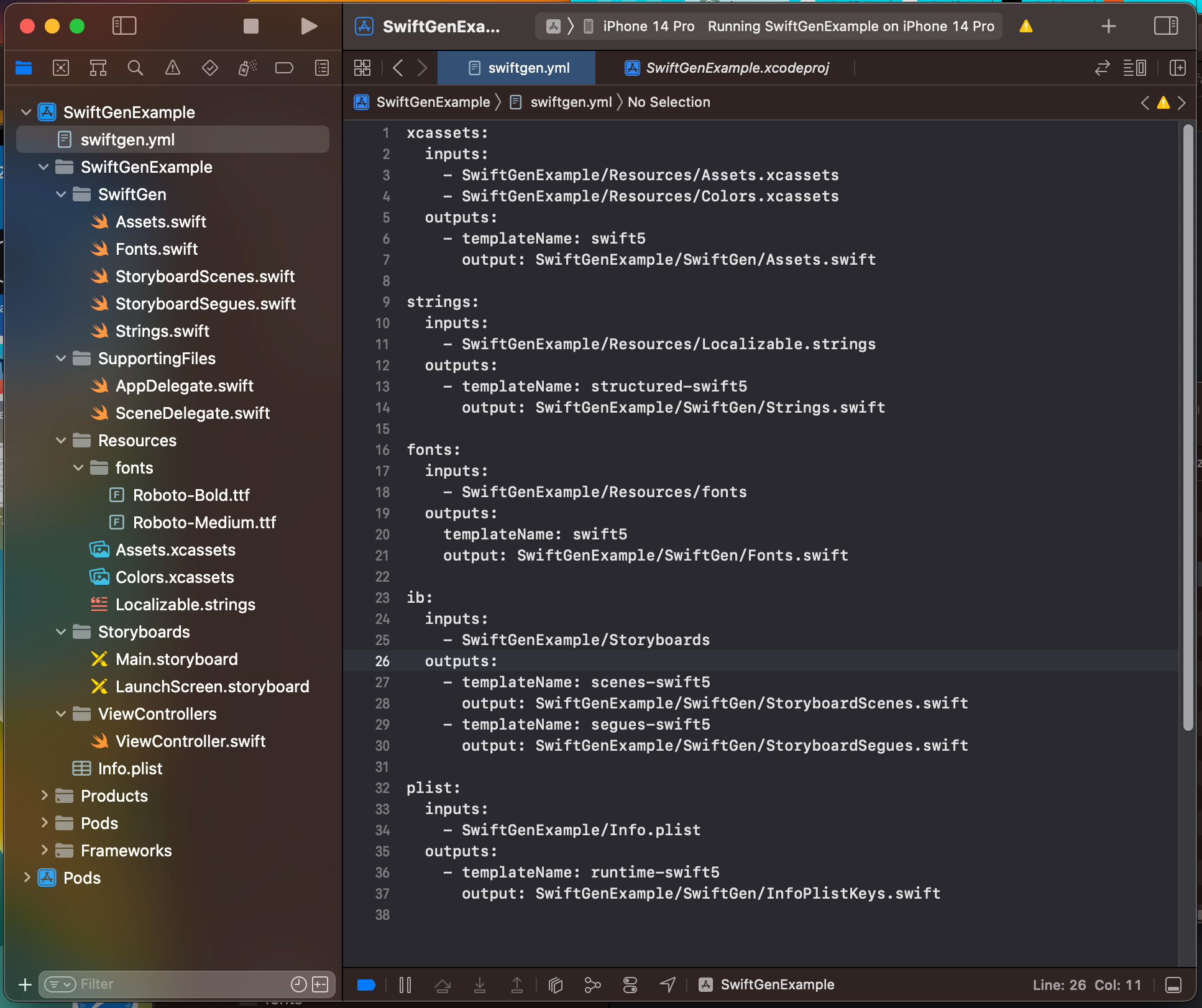Viewport: 1202px width, 1008px height.
Task: Add a new file with the plus button
Action: [x=25, y=984]
